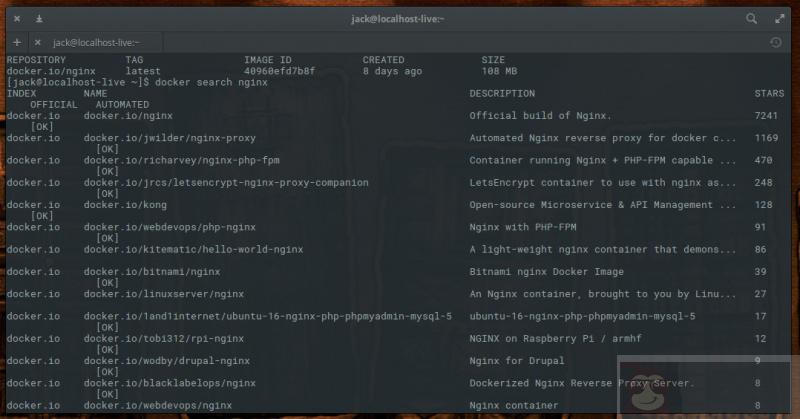Click the window title jack@localhost-live:~

point(398,19)
